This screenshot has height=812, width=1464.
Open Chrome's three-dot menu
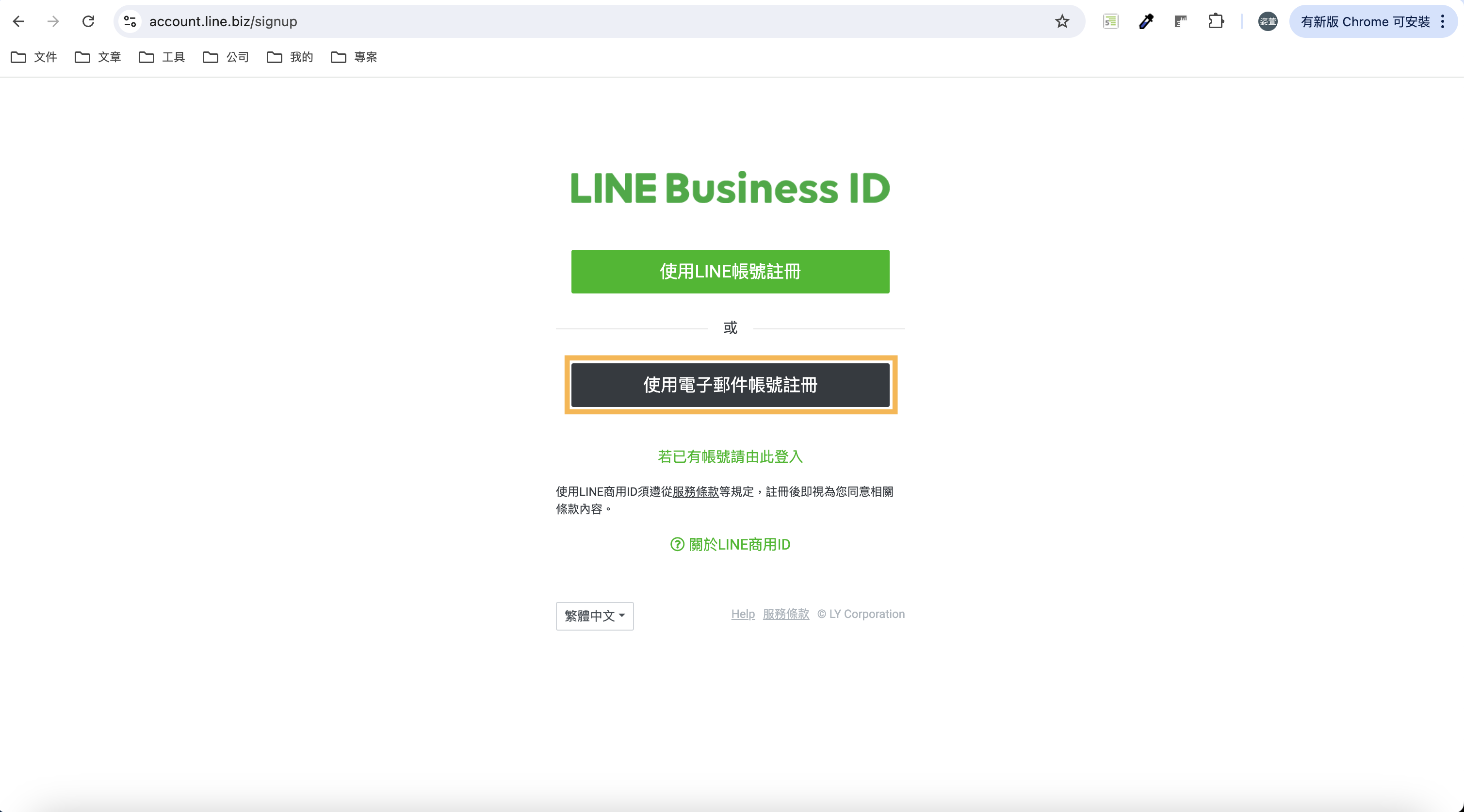[1442, 22]
